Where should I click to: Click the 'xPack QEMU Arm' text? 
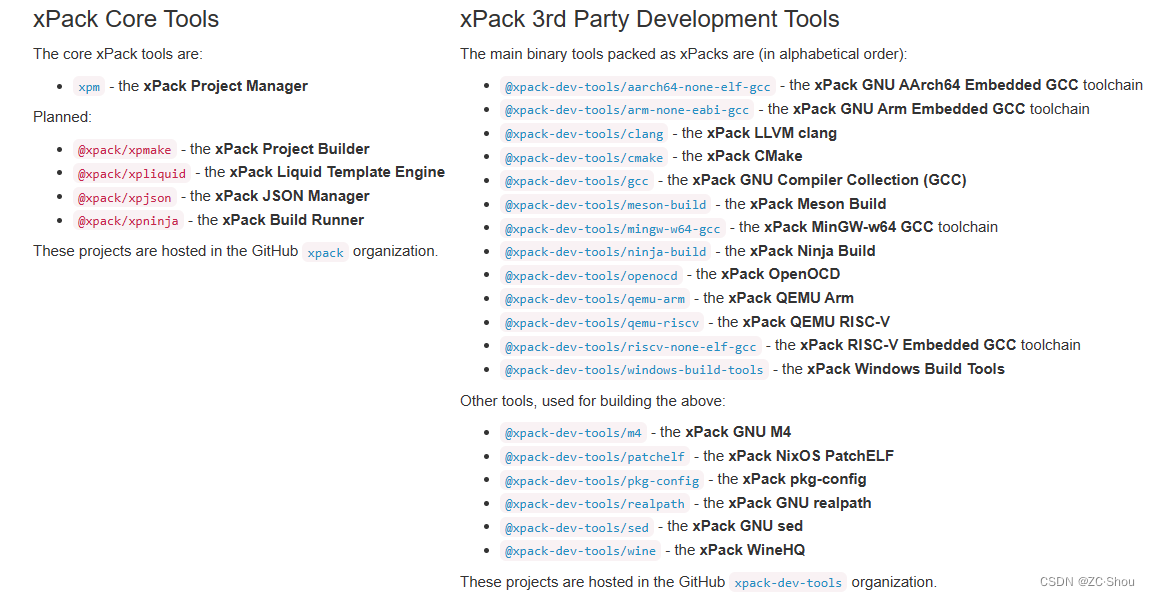pos(791,298)
